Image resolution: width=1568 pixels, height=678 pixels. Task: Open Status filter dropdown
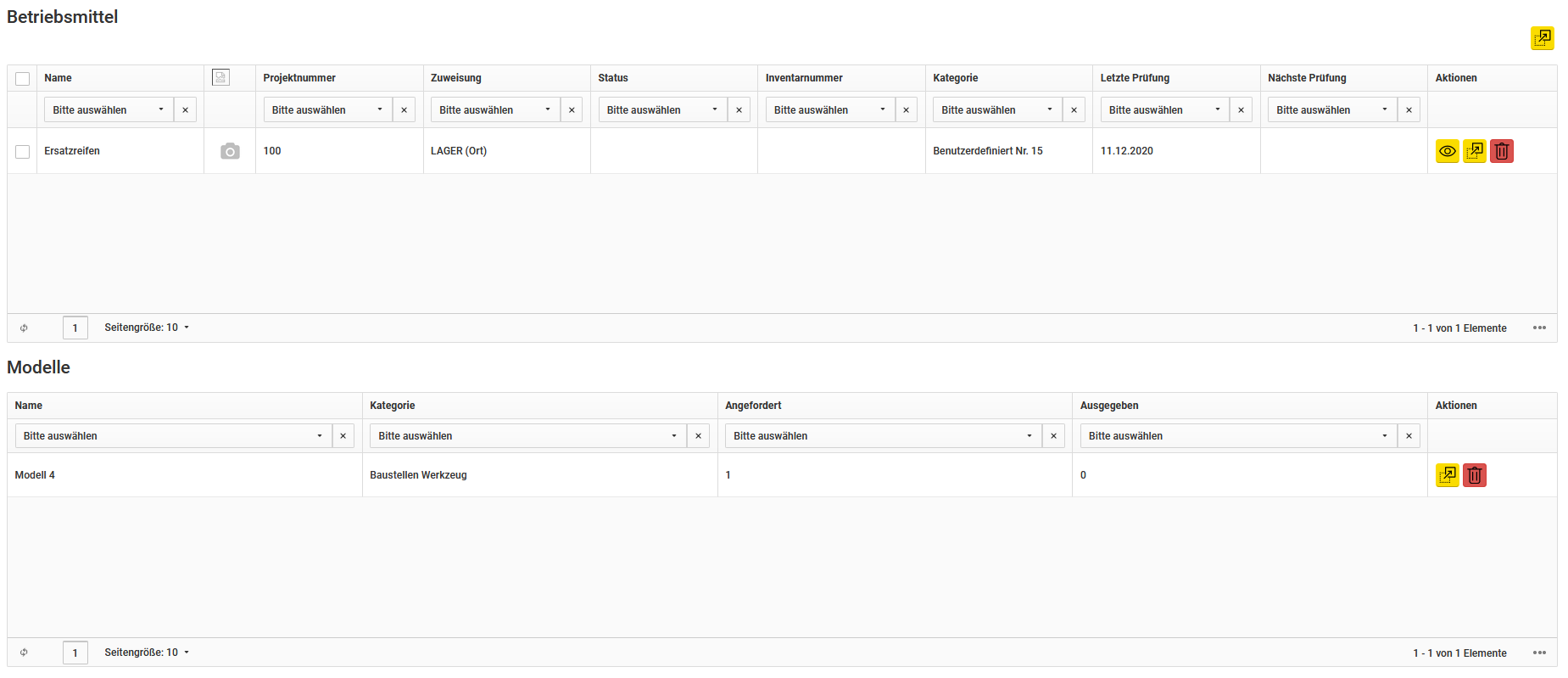(662, 110)
